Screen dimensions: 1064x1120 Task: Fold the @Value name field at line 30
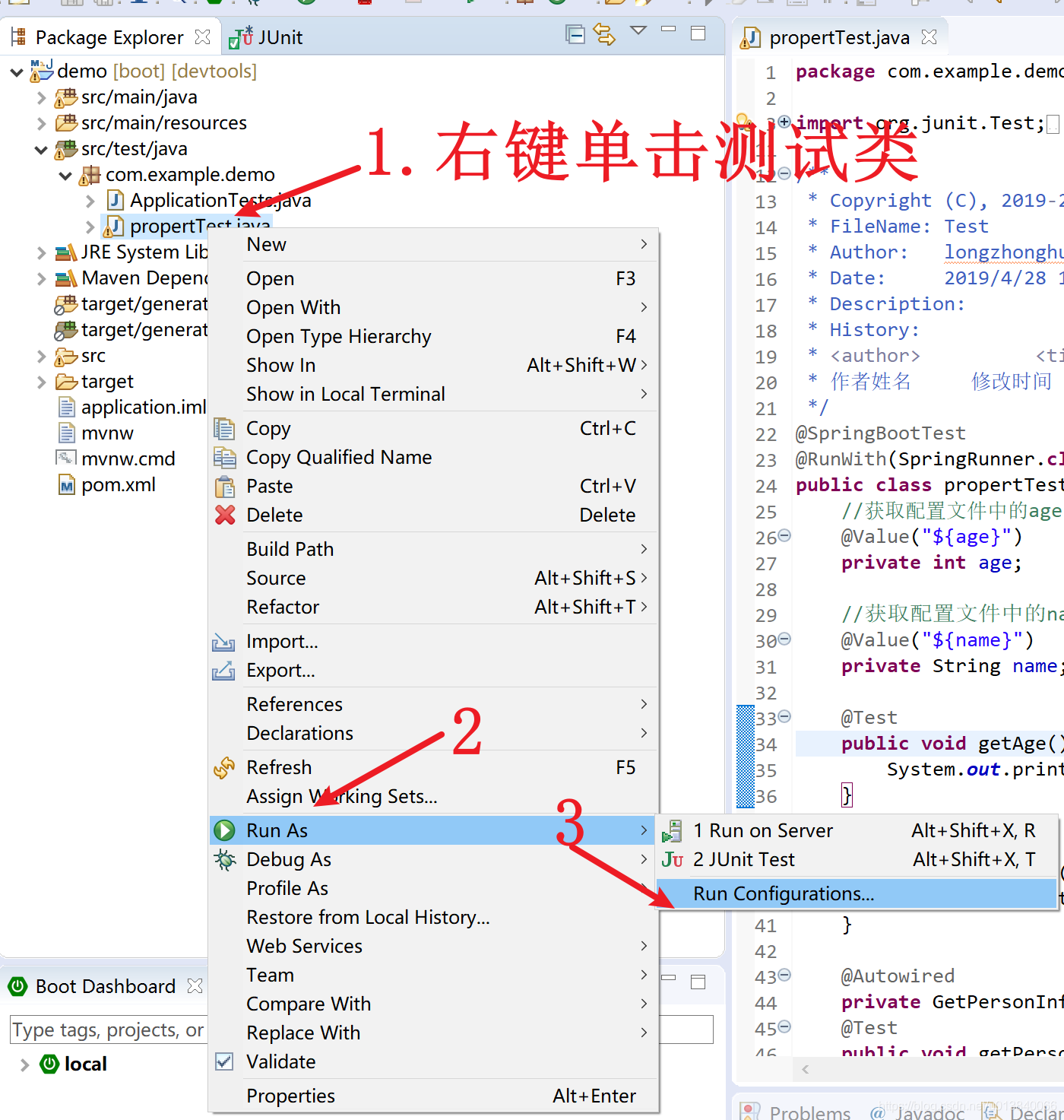(784, 639)
